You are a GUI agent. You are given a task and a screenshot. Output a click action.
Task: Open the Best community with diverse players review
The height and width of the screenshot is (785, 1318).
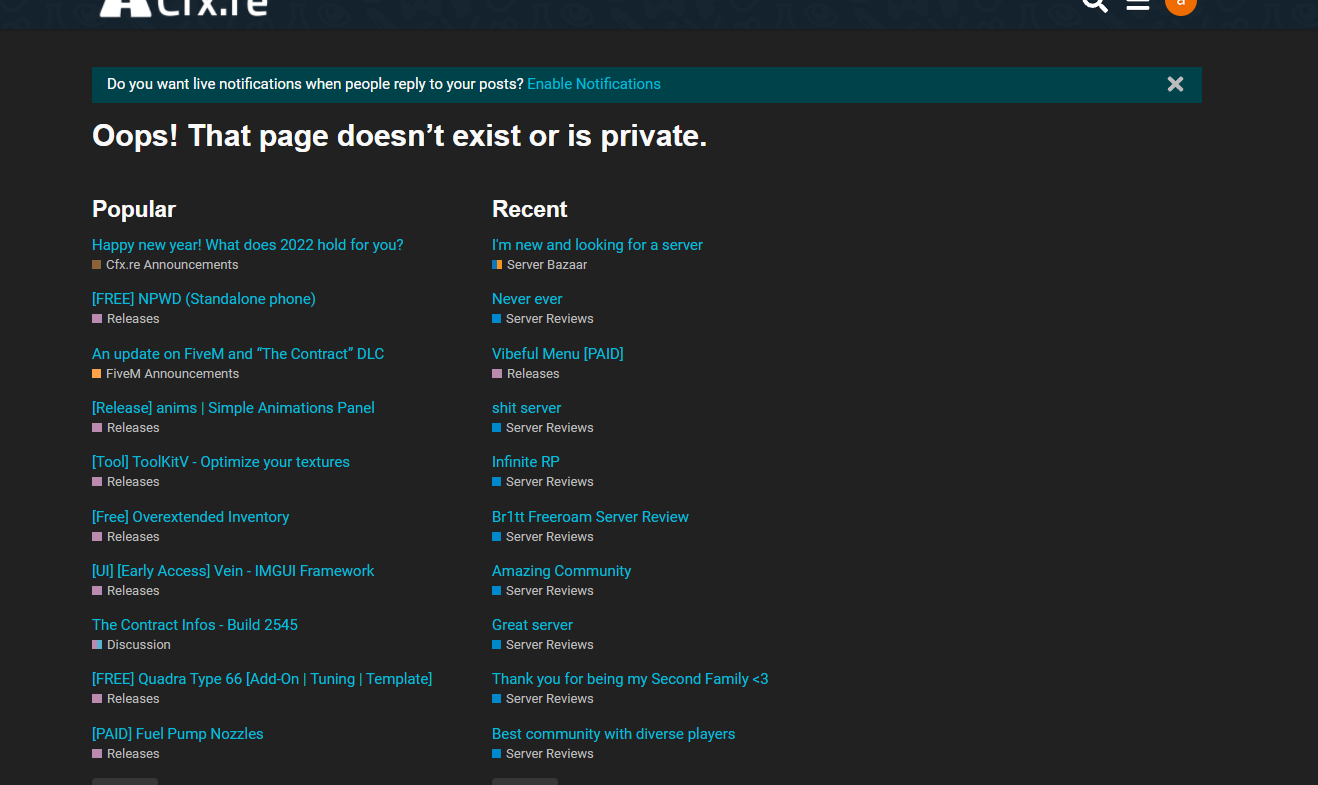(x=613, y=733)
